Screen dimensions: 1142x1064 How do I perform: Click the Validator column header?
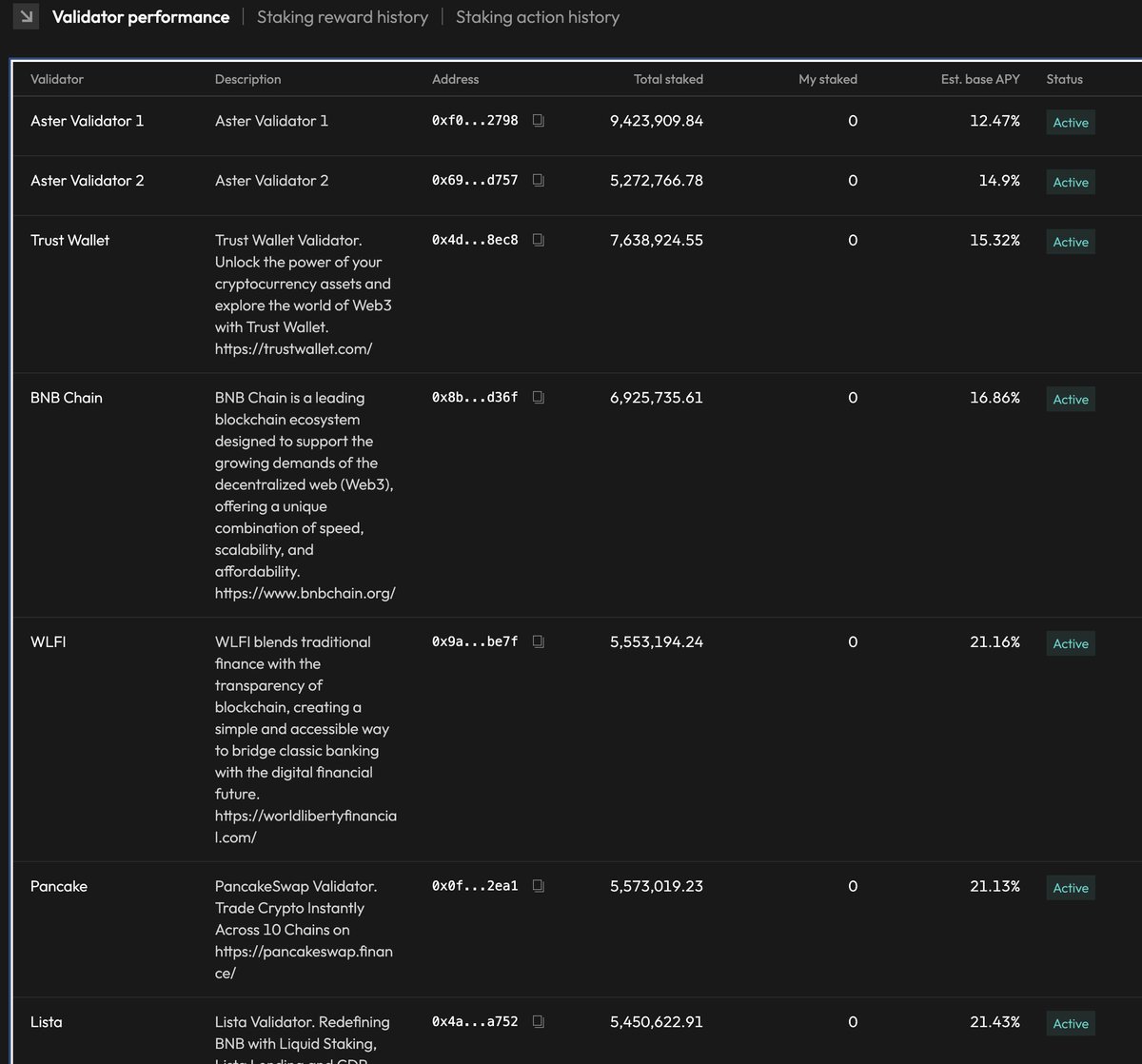coord(57,79)
